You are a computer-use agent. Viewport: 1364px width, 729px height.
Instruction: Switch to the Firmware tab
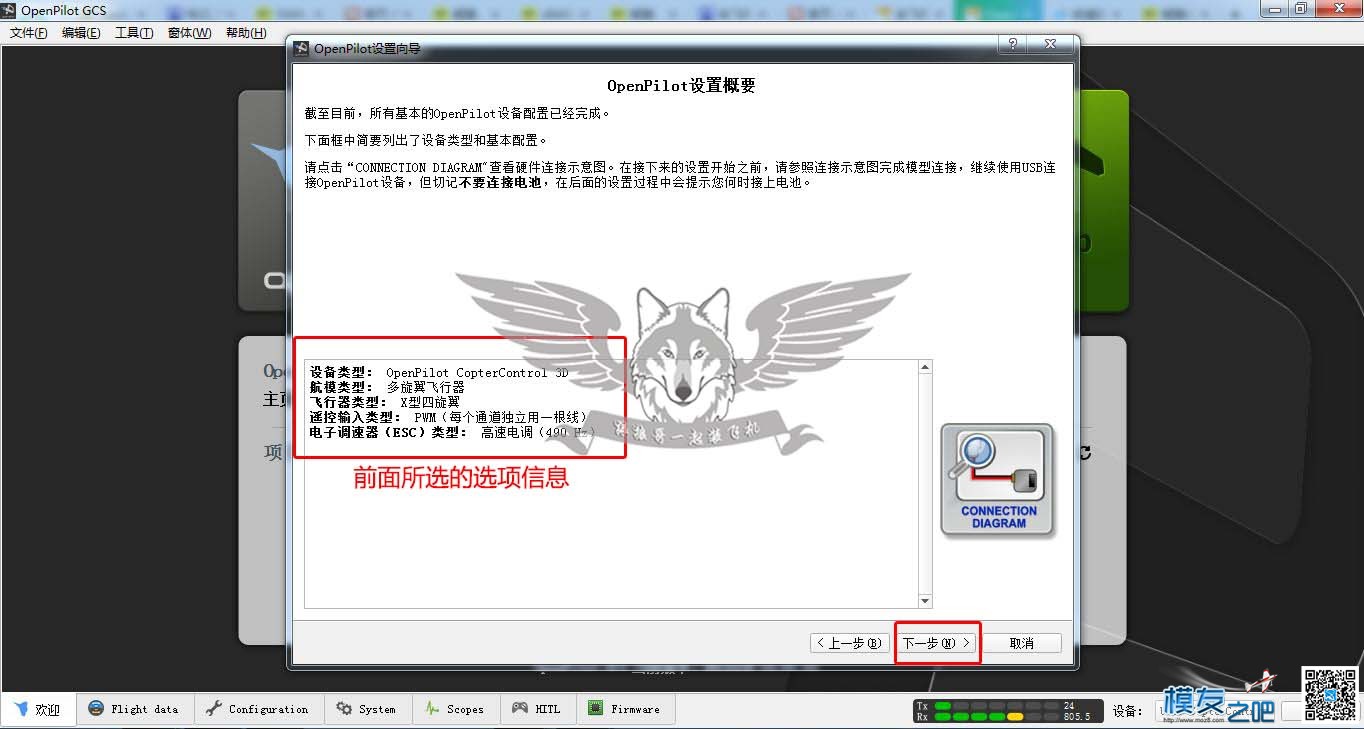625,709
